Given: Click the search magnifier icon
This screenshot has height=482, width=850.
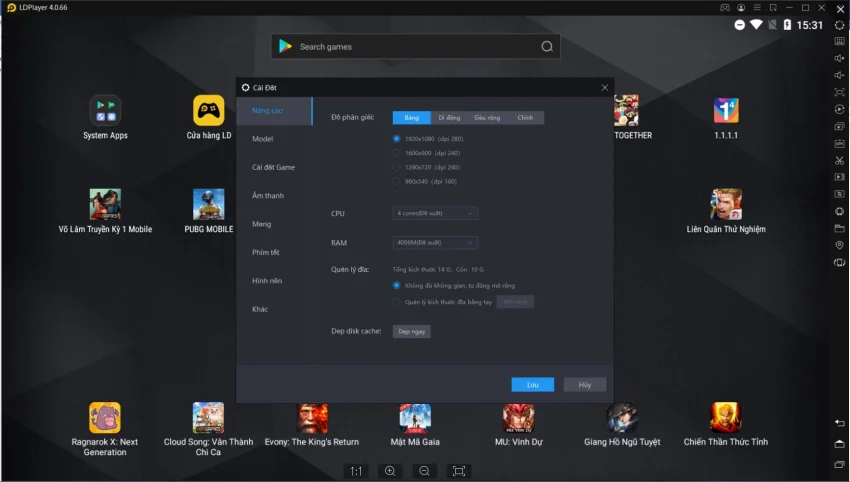Looking at the screenshot, I should coord(547,47).
